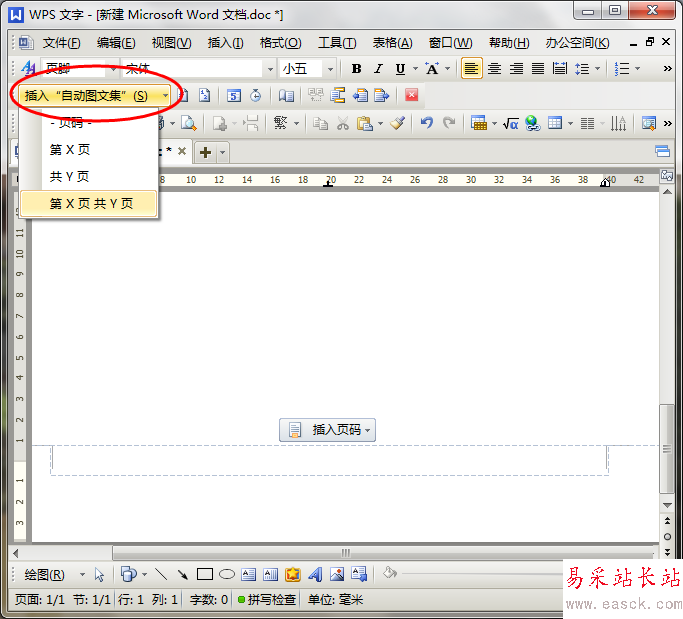This screenshot has height=619, width=683.
Task: Open the 表格(A) menu
Action: tap(392, 43)
